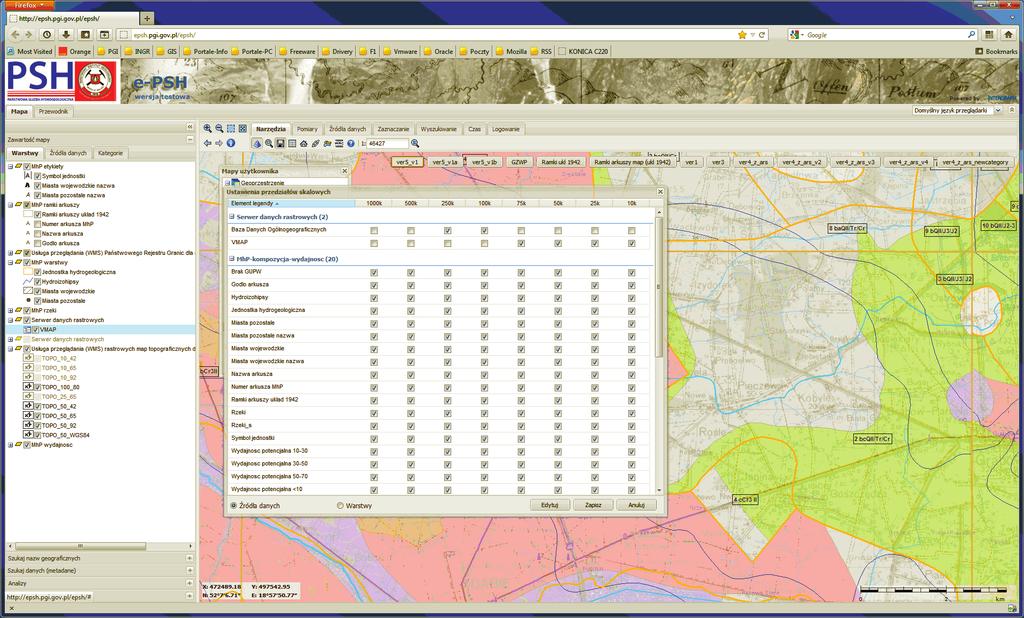The image size is (1024, 618).
Task: Go to next map view arrow
Action: [219, 143]
